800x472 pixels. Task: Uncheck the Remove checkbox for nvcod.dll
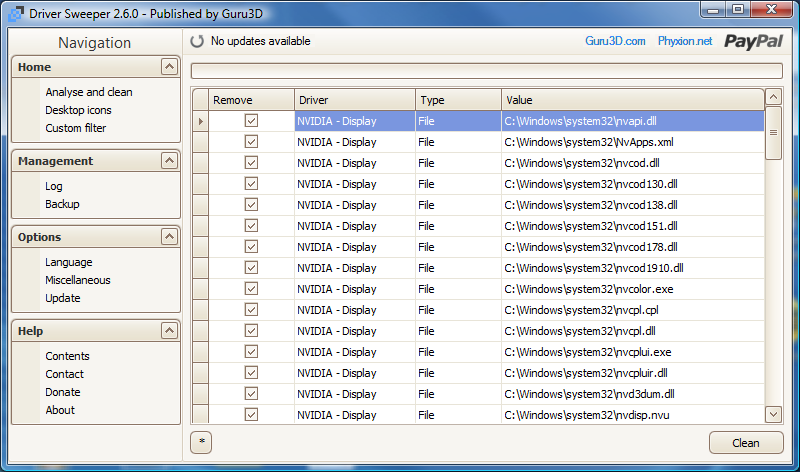coord(251,163)
